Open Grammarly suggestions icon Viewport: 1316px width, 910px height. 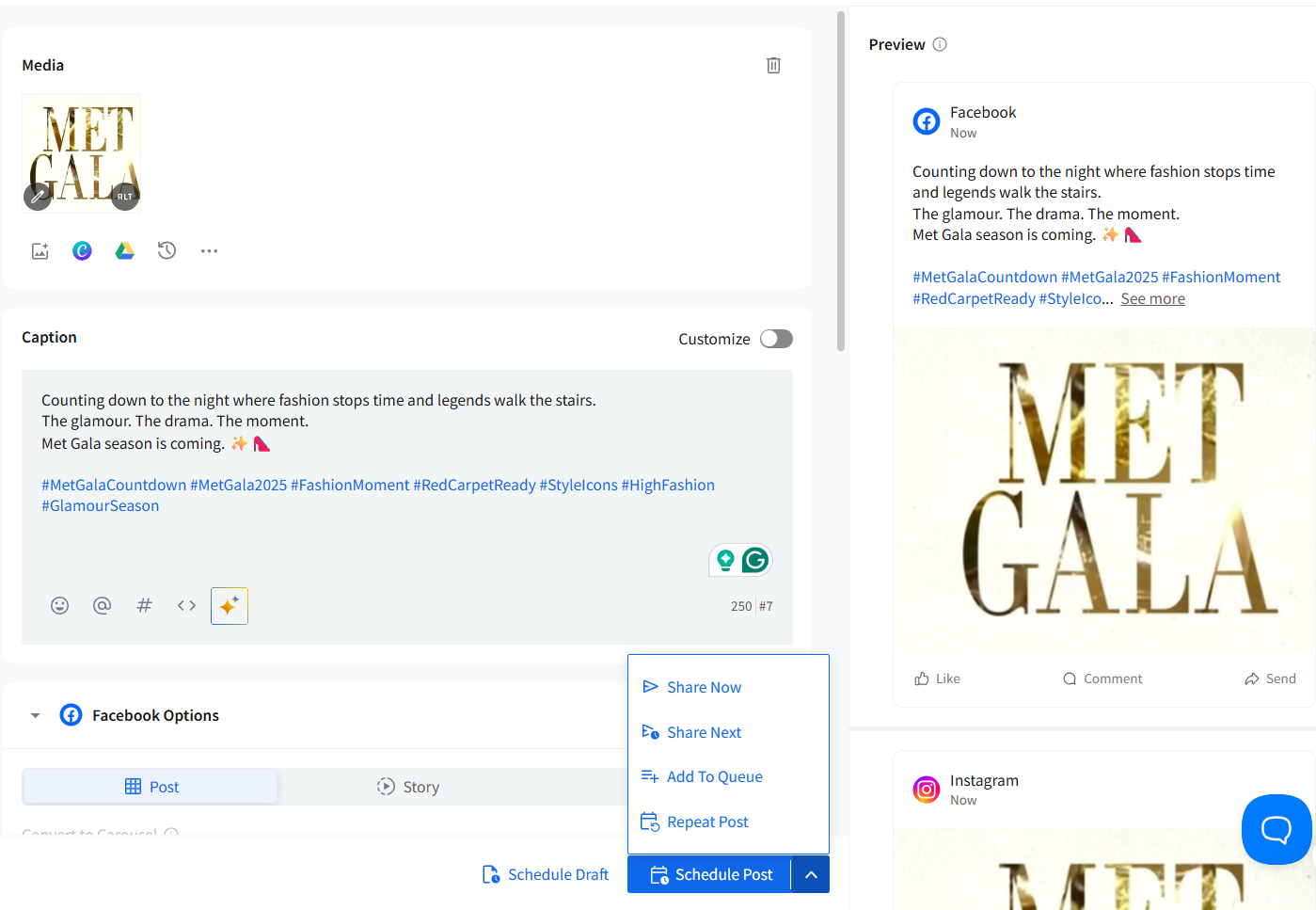click(755, 560)
